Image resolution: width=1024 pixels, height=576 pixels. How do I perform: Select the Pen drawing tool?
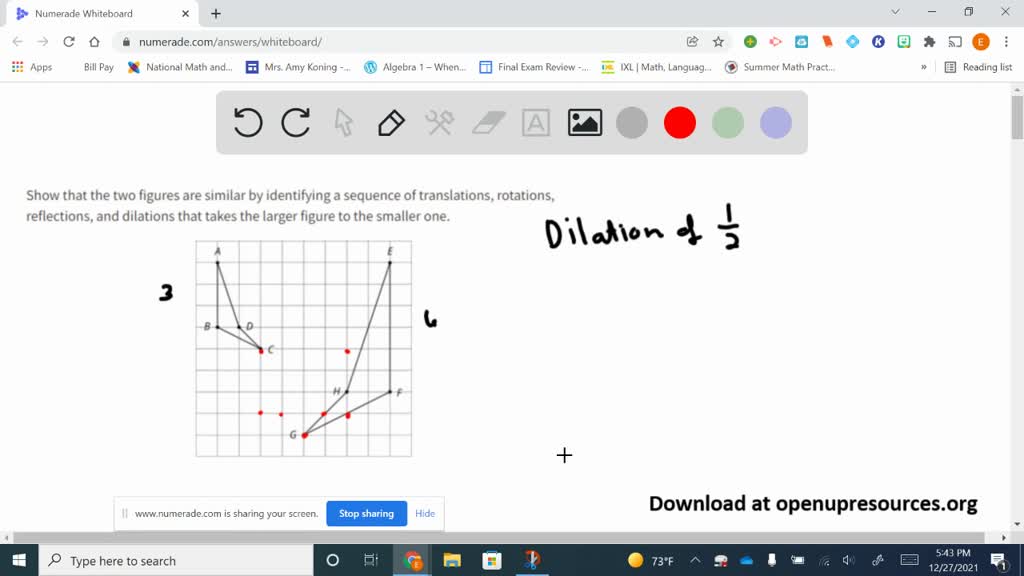click(390, 122)
